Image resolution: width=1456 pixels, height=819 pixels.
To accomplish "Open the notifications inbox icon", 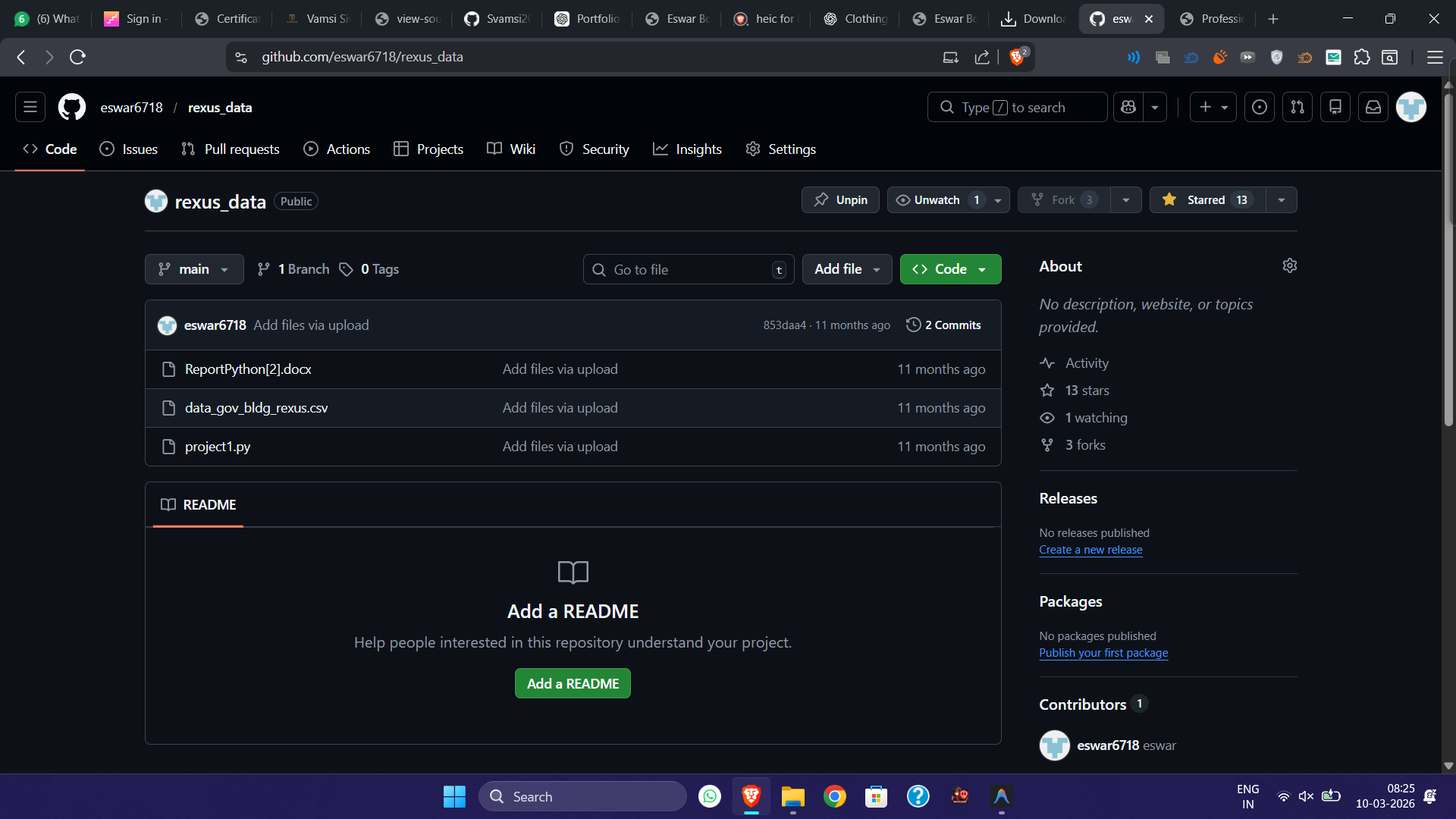I will pyautogui.click(x=1373, y=107).
